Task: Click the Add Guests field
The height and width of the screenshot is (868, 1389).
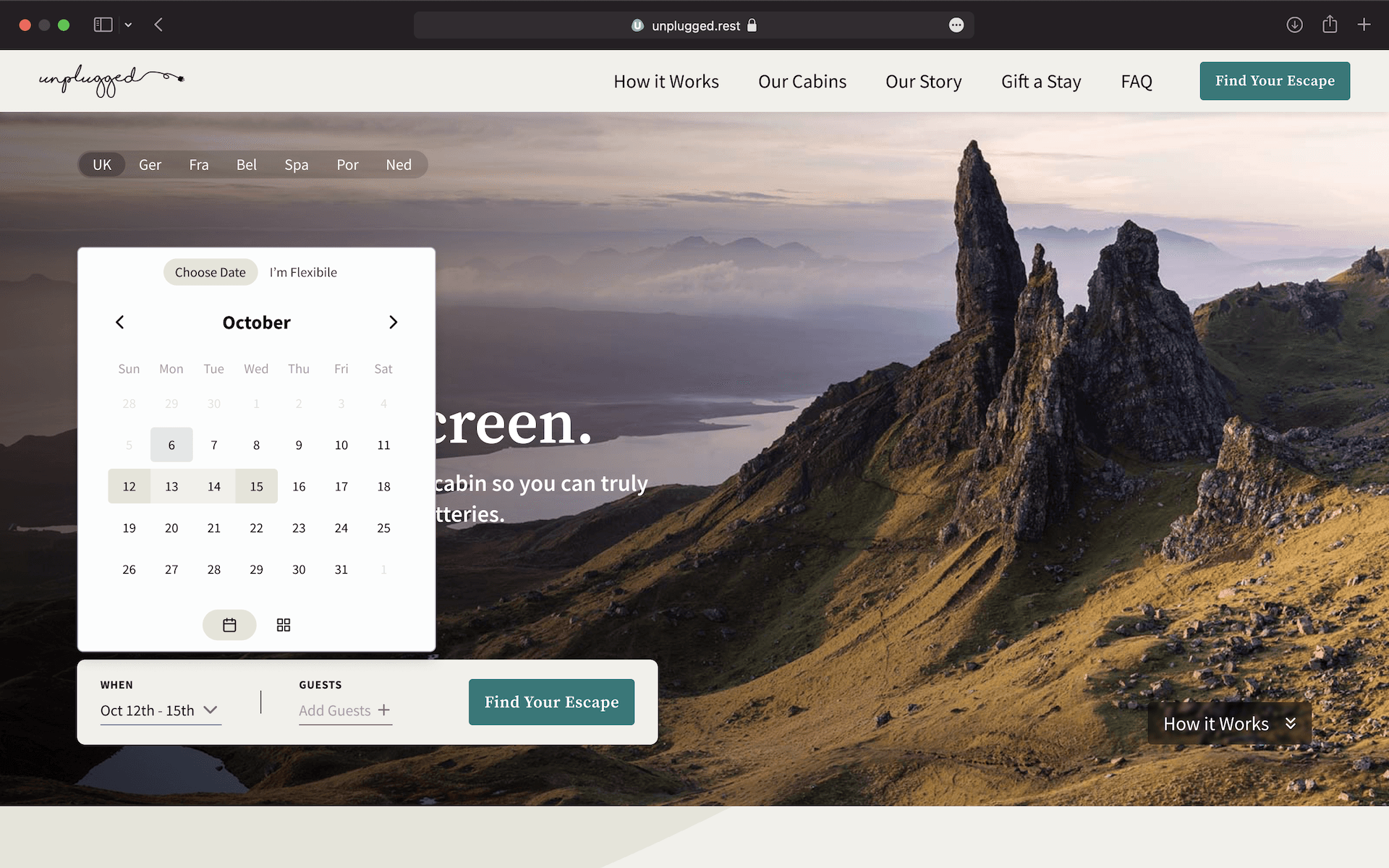Action: [345, 710]
